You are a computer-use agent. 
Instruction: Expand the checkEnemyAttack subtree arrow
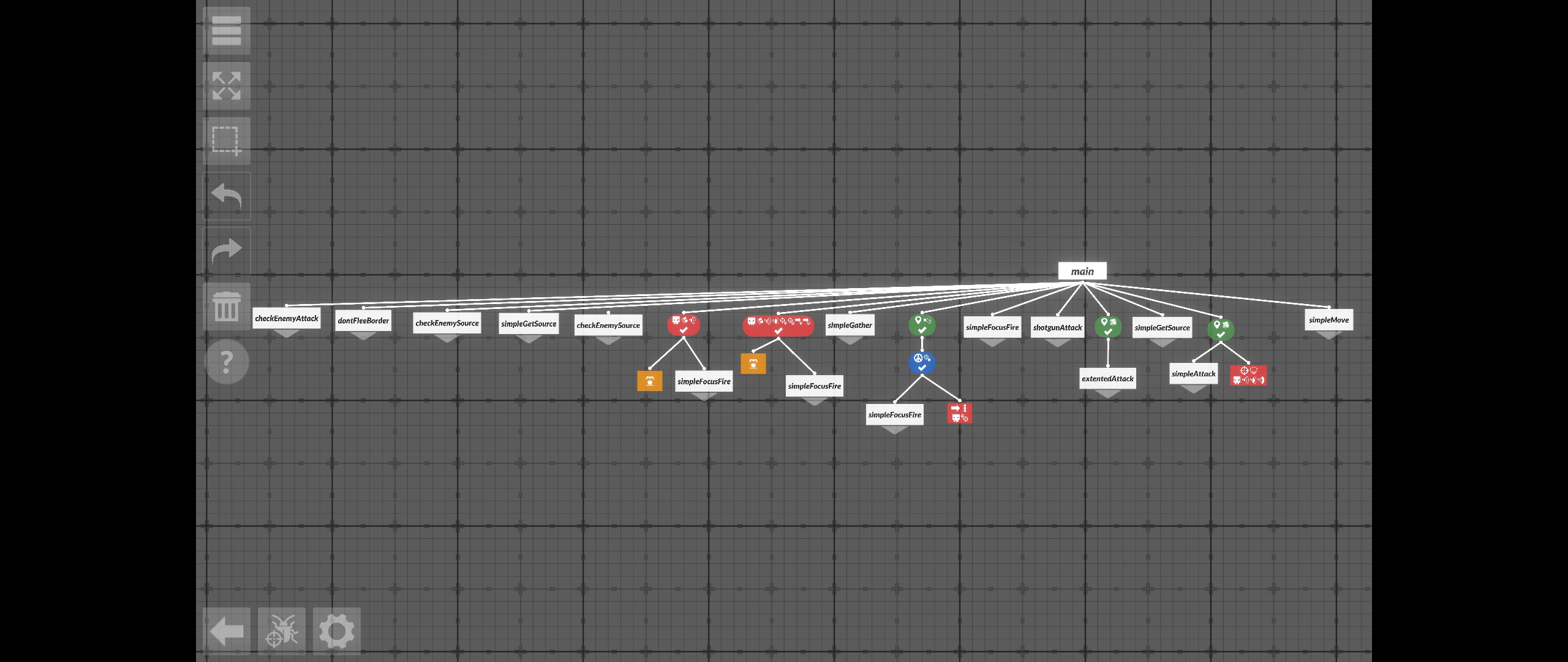[x=286, y=333]
